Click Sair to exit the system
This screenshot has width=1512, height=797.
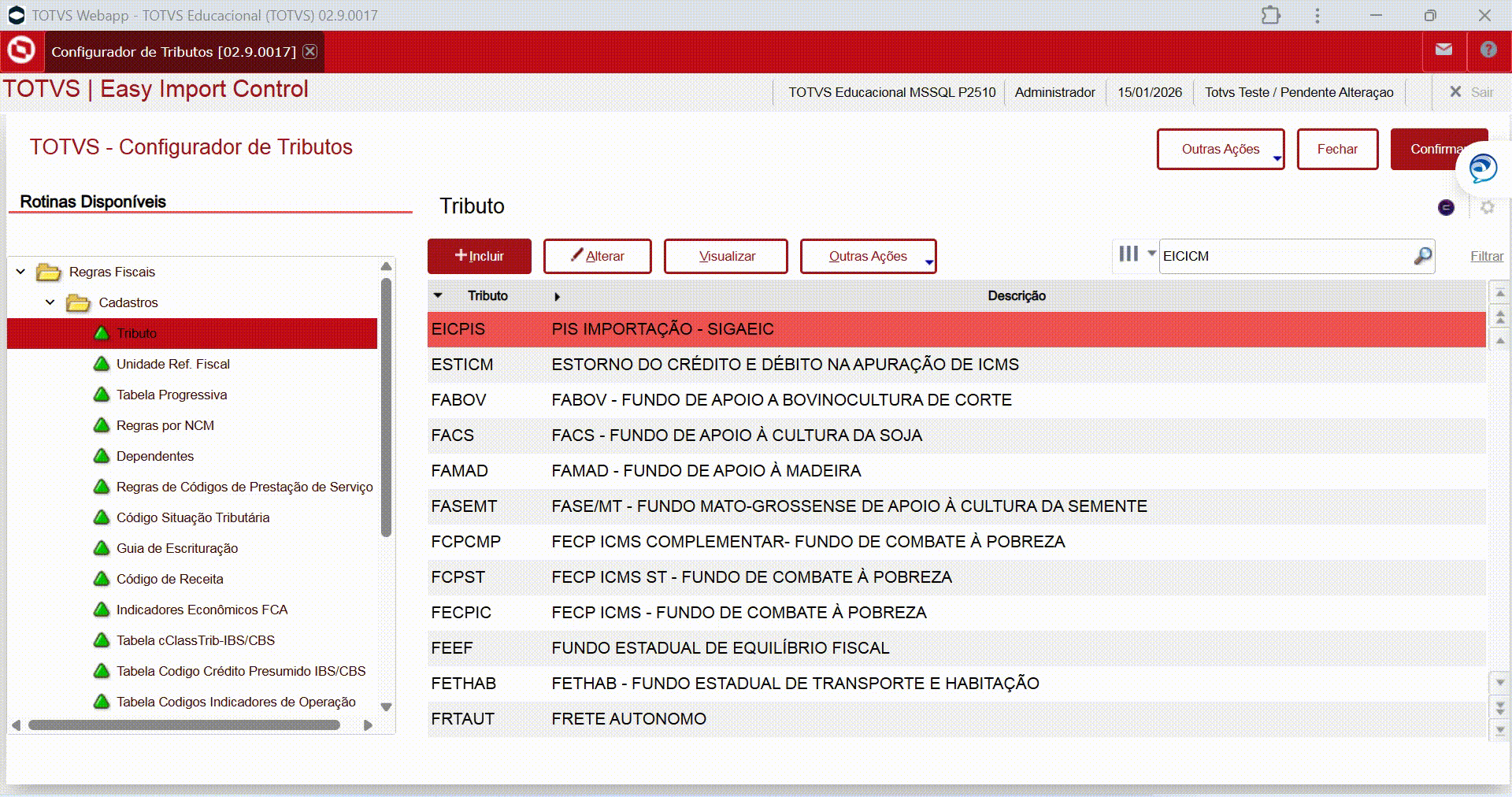pos(1473,92)
